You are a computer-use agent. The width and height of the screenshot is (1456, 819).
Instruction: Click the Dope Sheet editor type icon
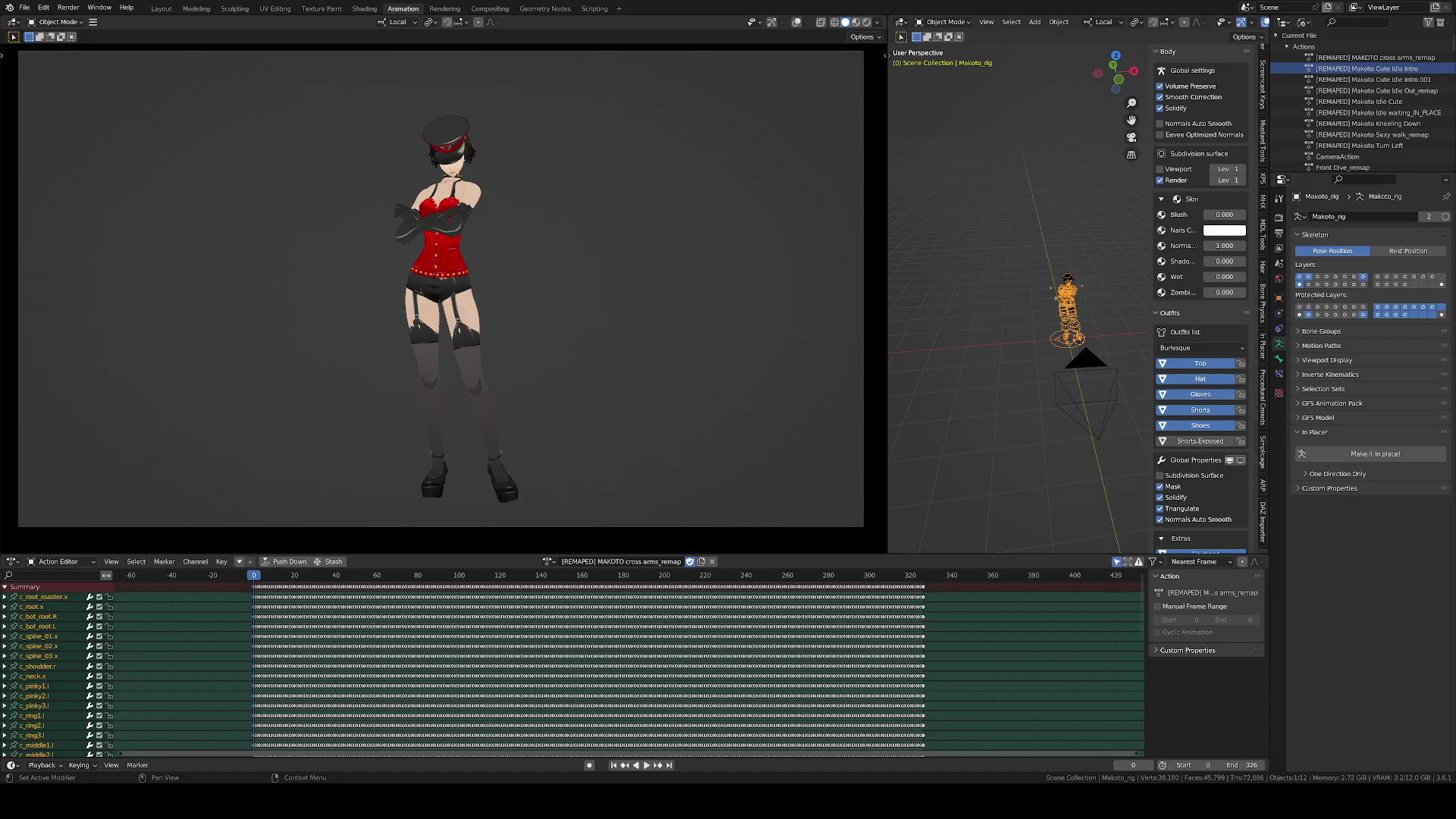(x=11, y=561)
